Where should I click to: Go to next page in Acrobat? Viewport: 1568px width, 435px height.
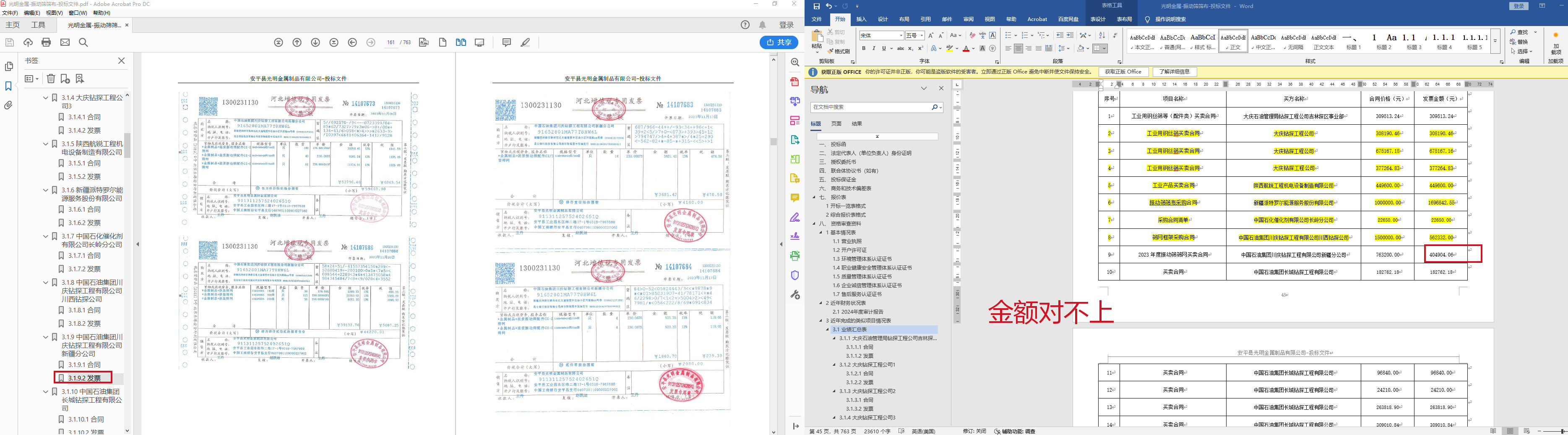tap(315, 42)
